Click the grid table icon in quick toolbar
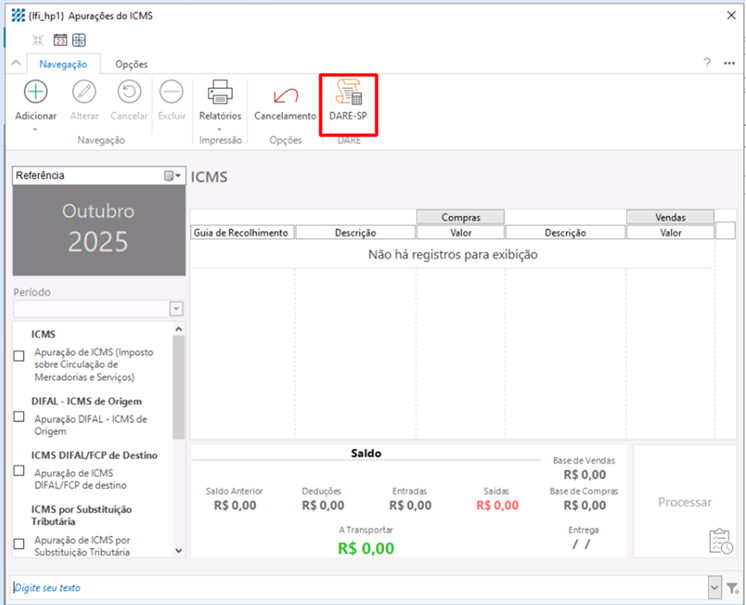Viewport: 746px width, 605px height. click(x=79, y=40)
